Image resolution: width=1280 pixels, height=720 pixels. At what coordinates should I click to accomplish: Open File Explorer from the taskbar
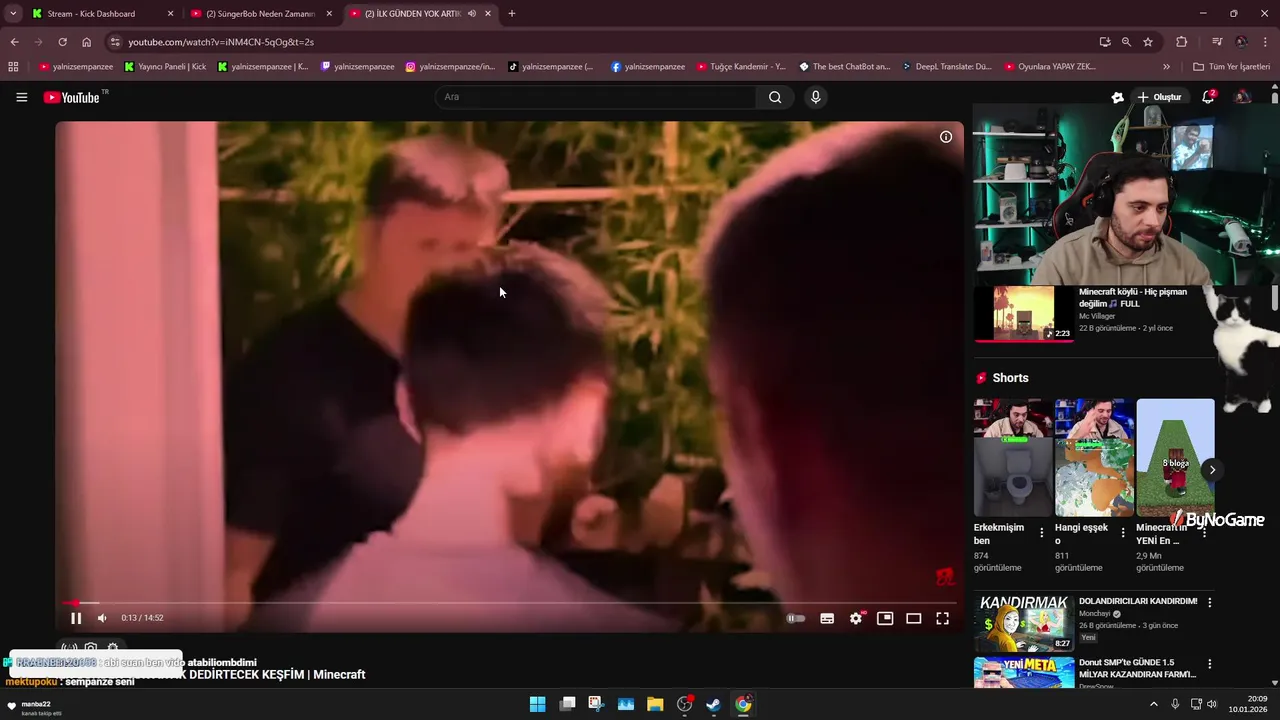point(655,704)
